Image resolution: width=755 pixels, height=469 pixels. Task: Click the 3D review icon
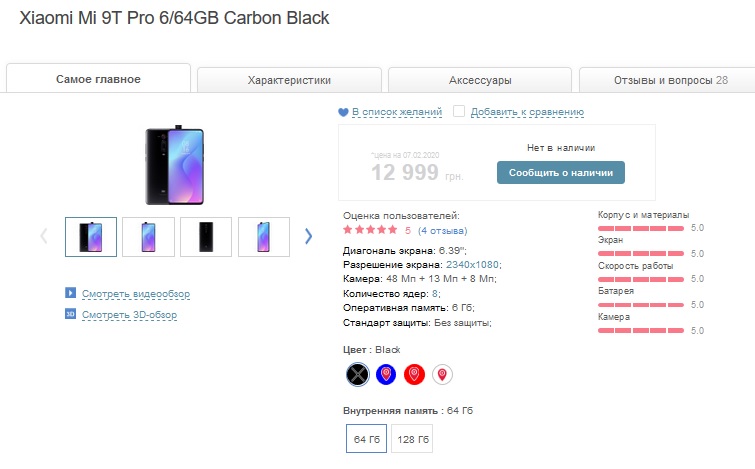tap(71, 314)
